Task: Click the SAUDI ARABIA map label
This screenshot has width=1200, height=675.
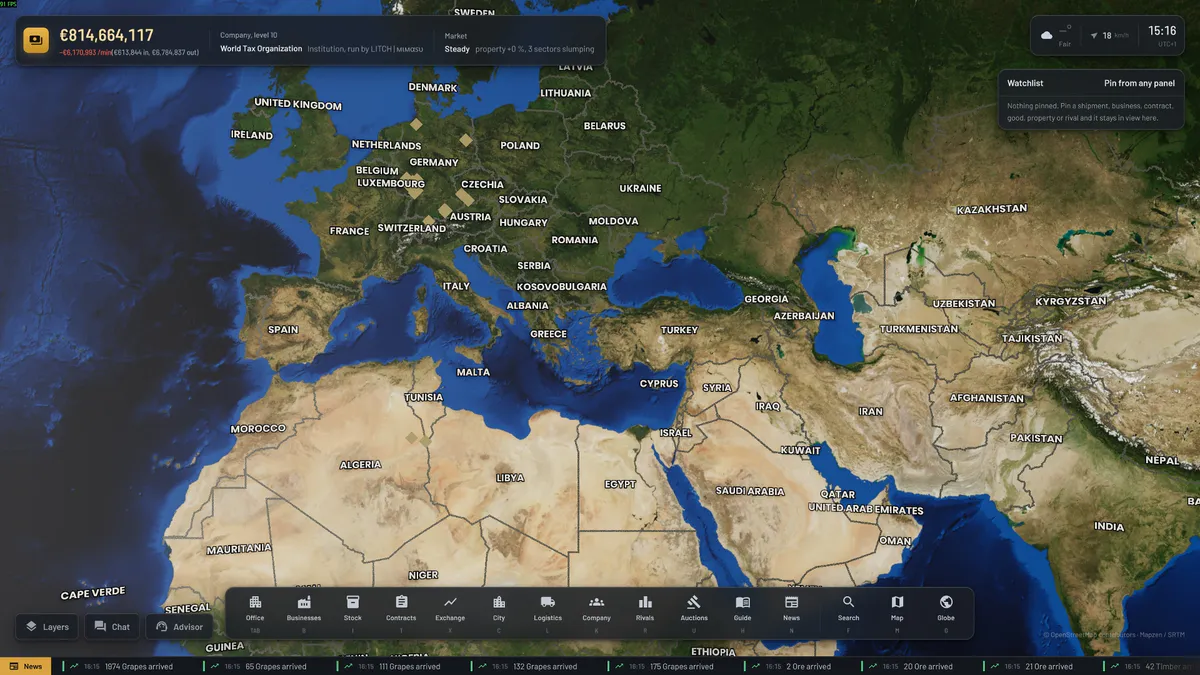Action: tap(750, 491)
